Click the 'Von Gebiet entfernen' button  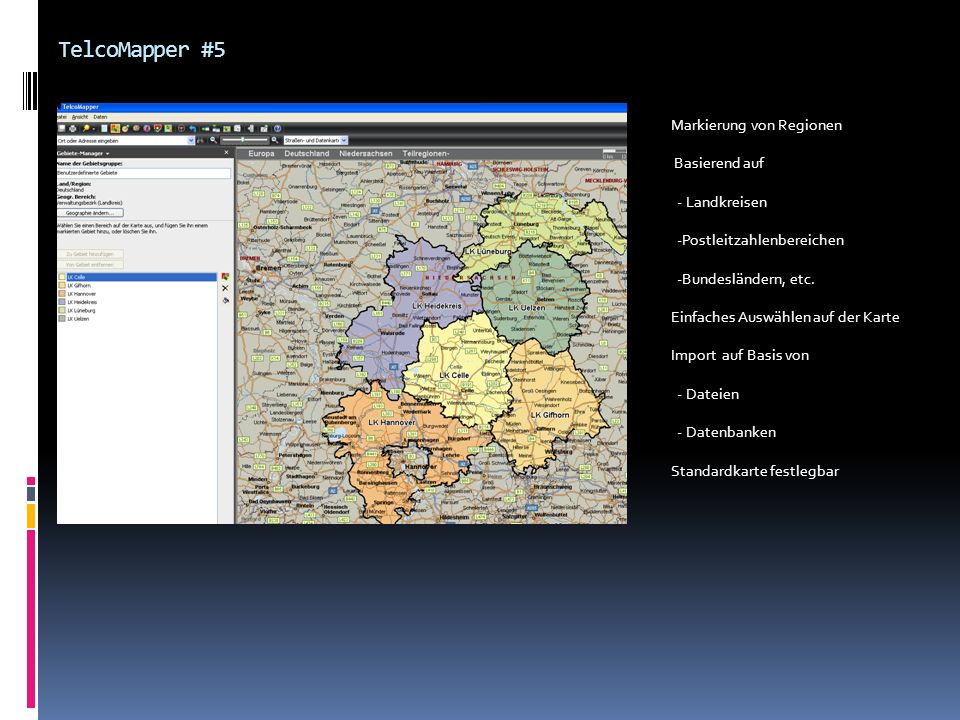[x=90, y=264]
